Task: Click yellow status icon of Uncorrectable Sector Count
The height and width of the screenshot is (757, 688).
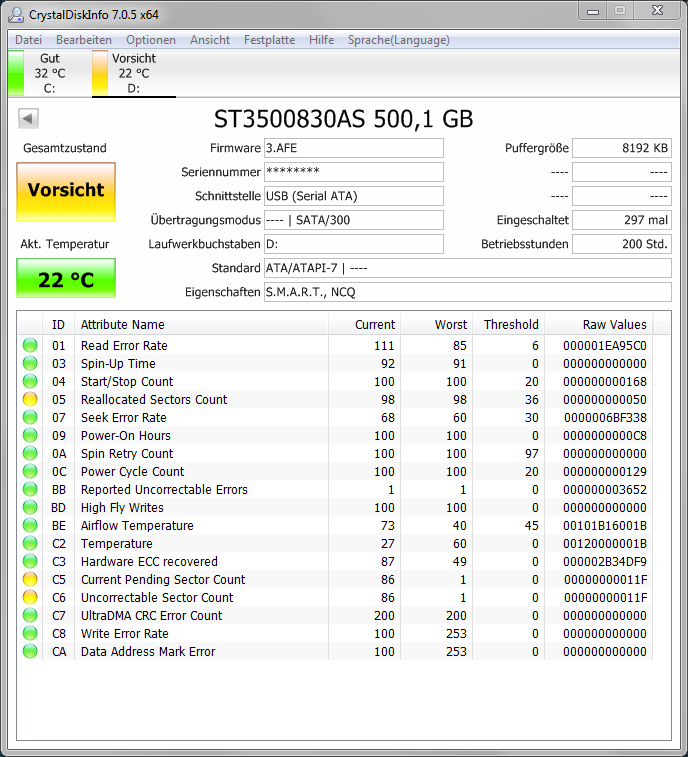Action: 30,598
